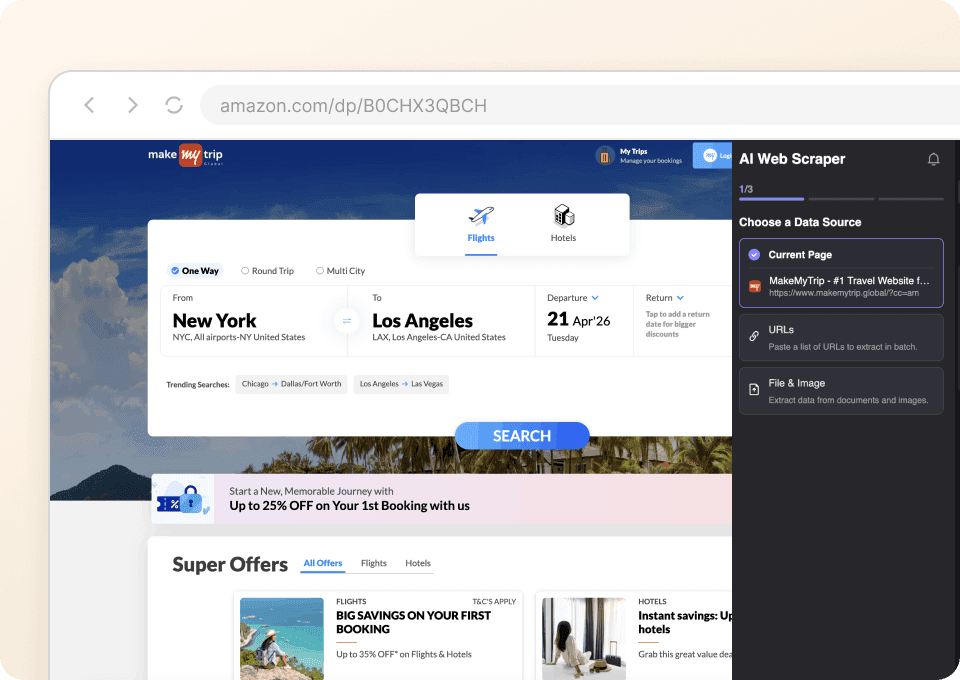This screenshot has width=960, height=680.
Task: Switch to the All Offers tab
Action: 322,563
